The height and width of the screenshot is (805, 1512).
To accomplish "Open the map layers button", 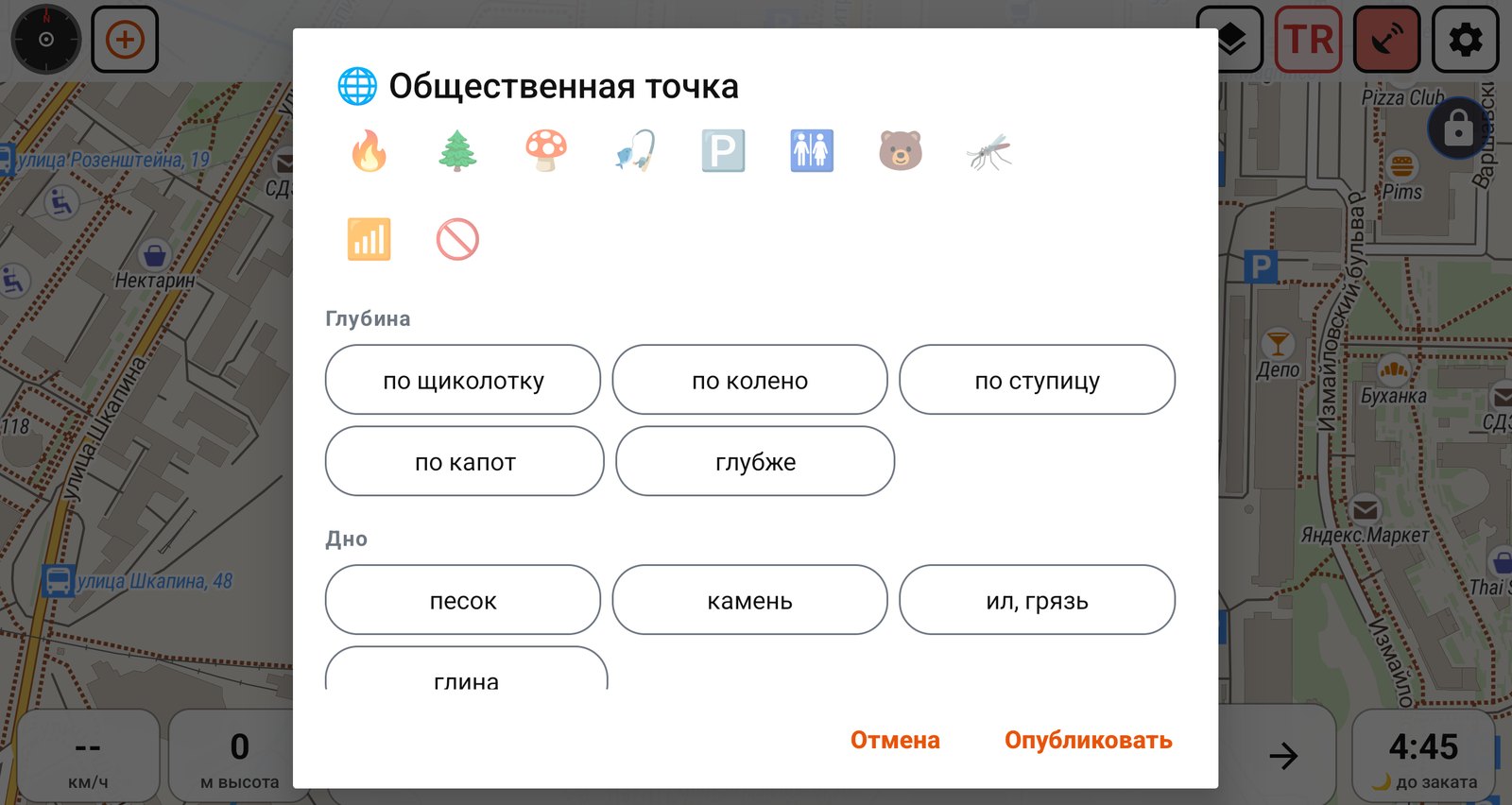I will [1229, 40].
